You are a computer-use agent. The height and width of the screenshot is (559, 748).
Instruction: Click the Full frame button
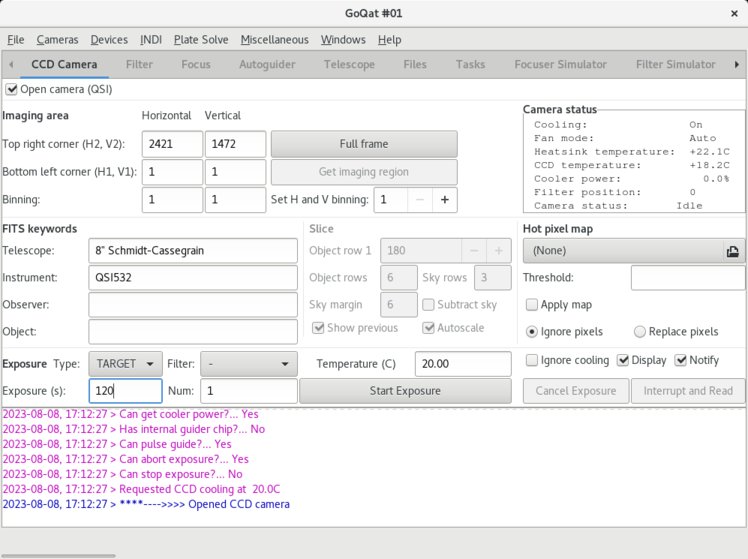[364, 144]
